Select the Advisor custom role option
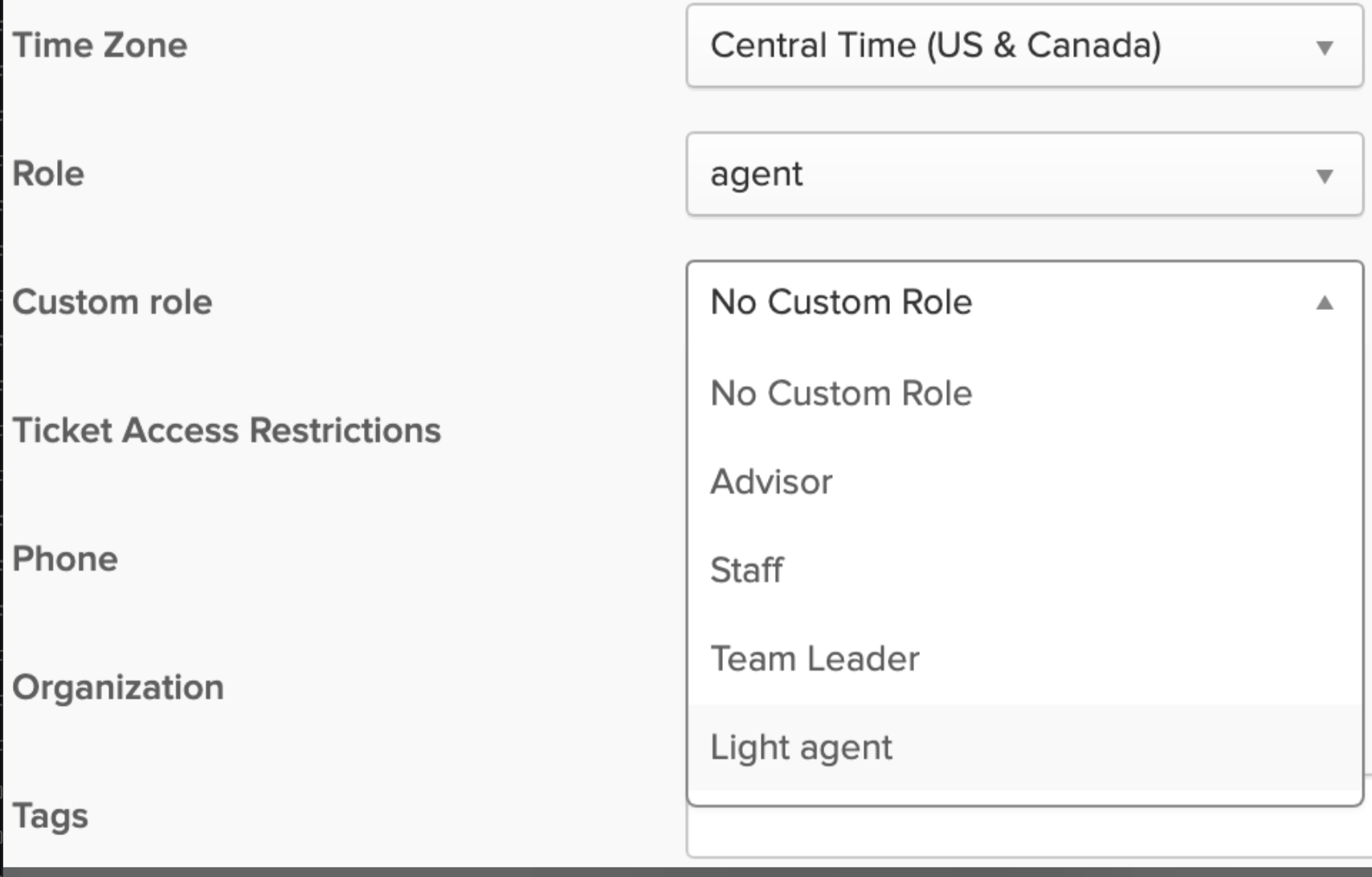 tap(771, 482)
